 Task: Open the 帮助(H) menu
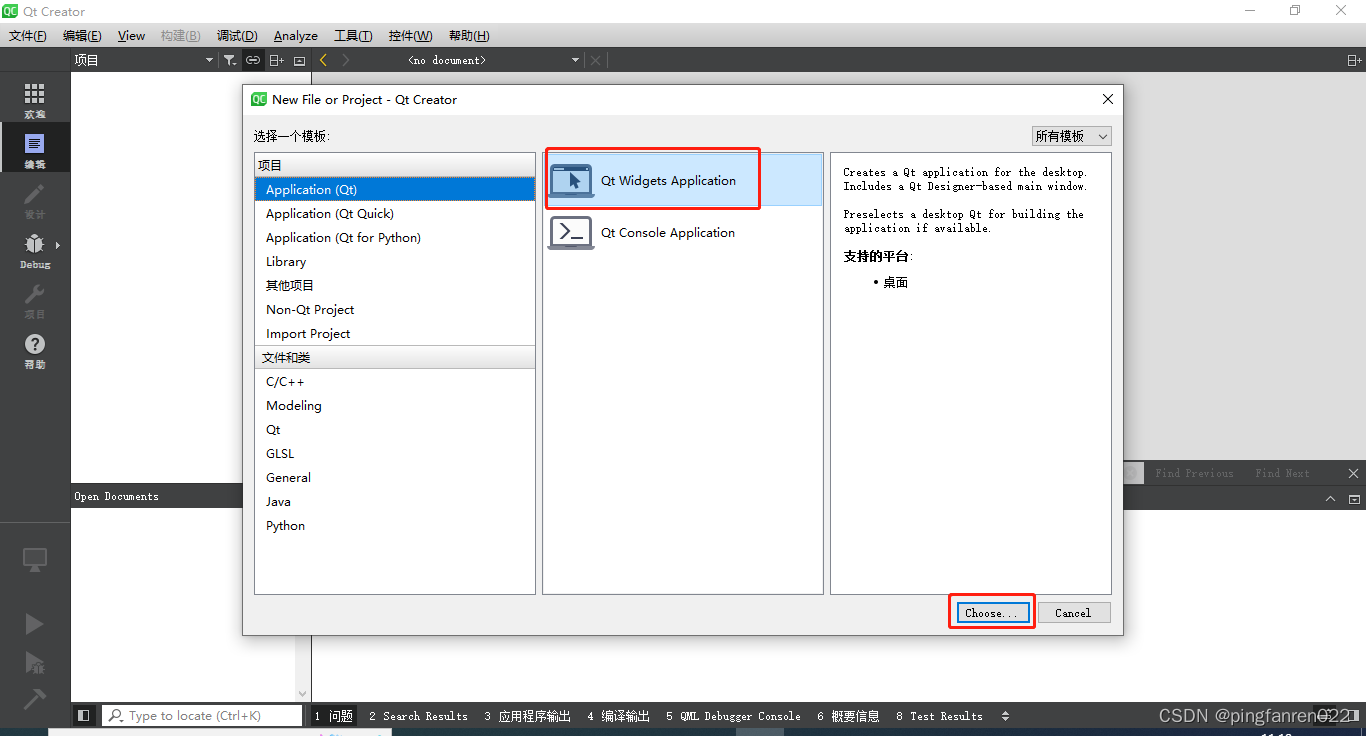pos(469,36)
